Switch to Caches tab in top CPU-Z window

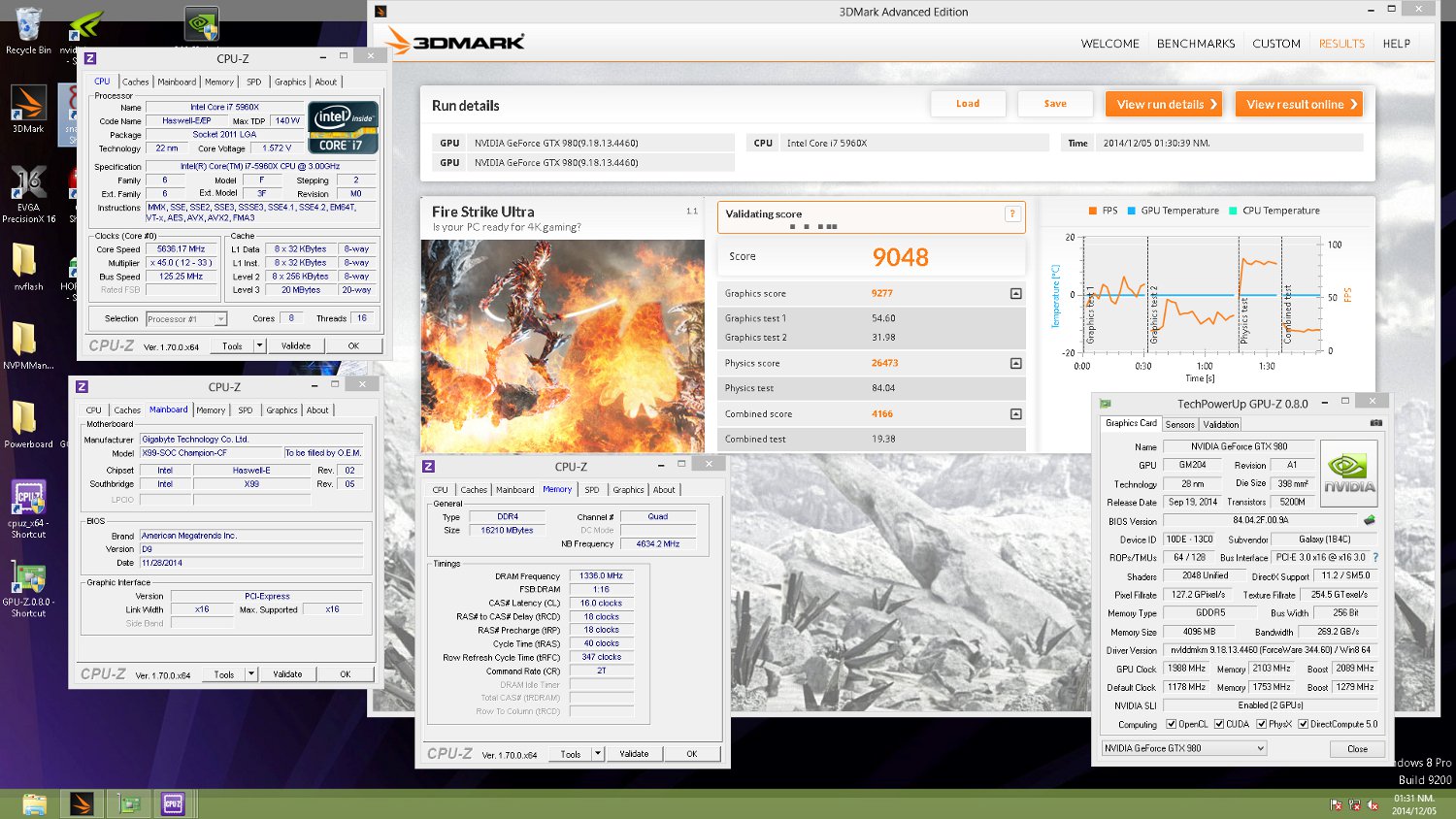click(x=135, y=82)
